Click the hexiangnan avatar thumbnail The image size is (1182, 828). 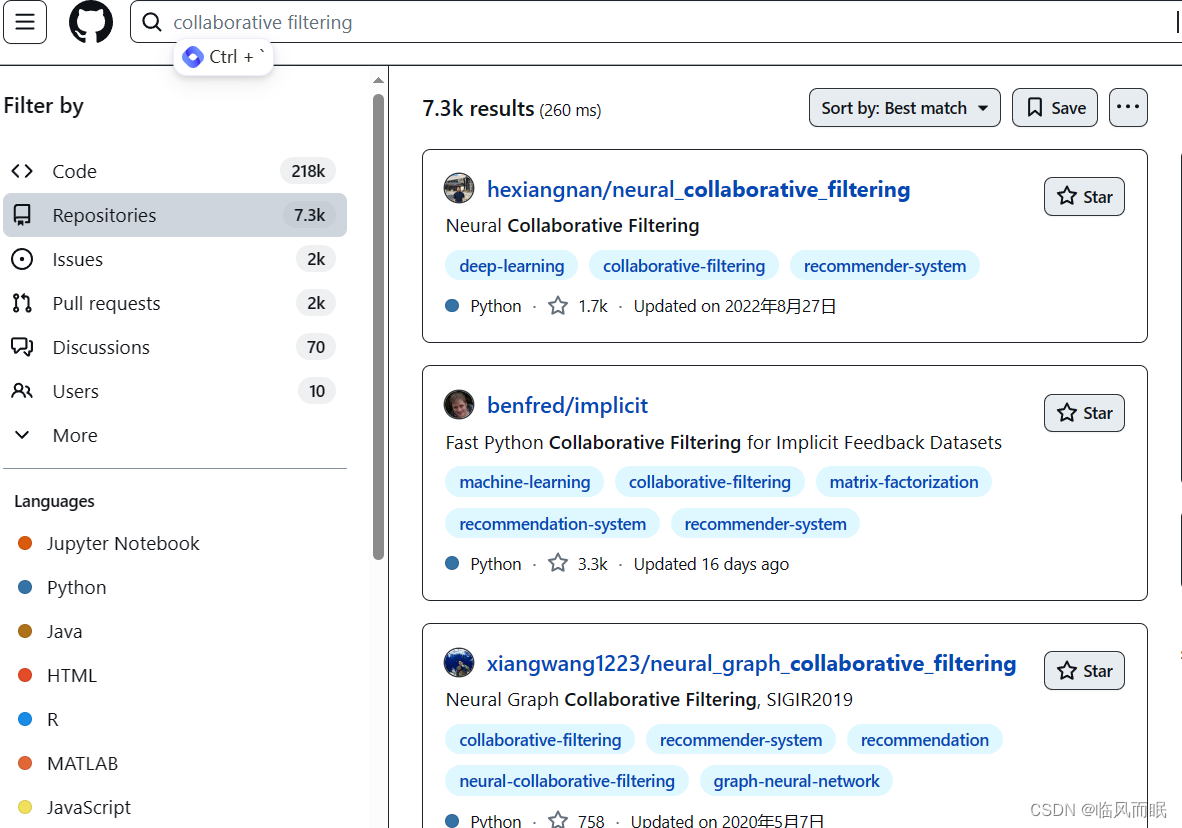pyautogui.click(x=459, y=189)
